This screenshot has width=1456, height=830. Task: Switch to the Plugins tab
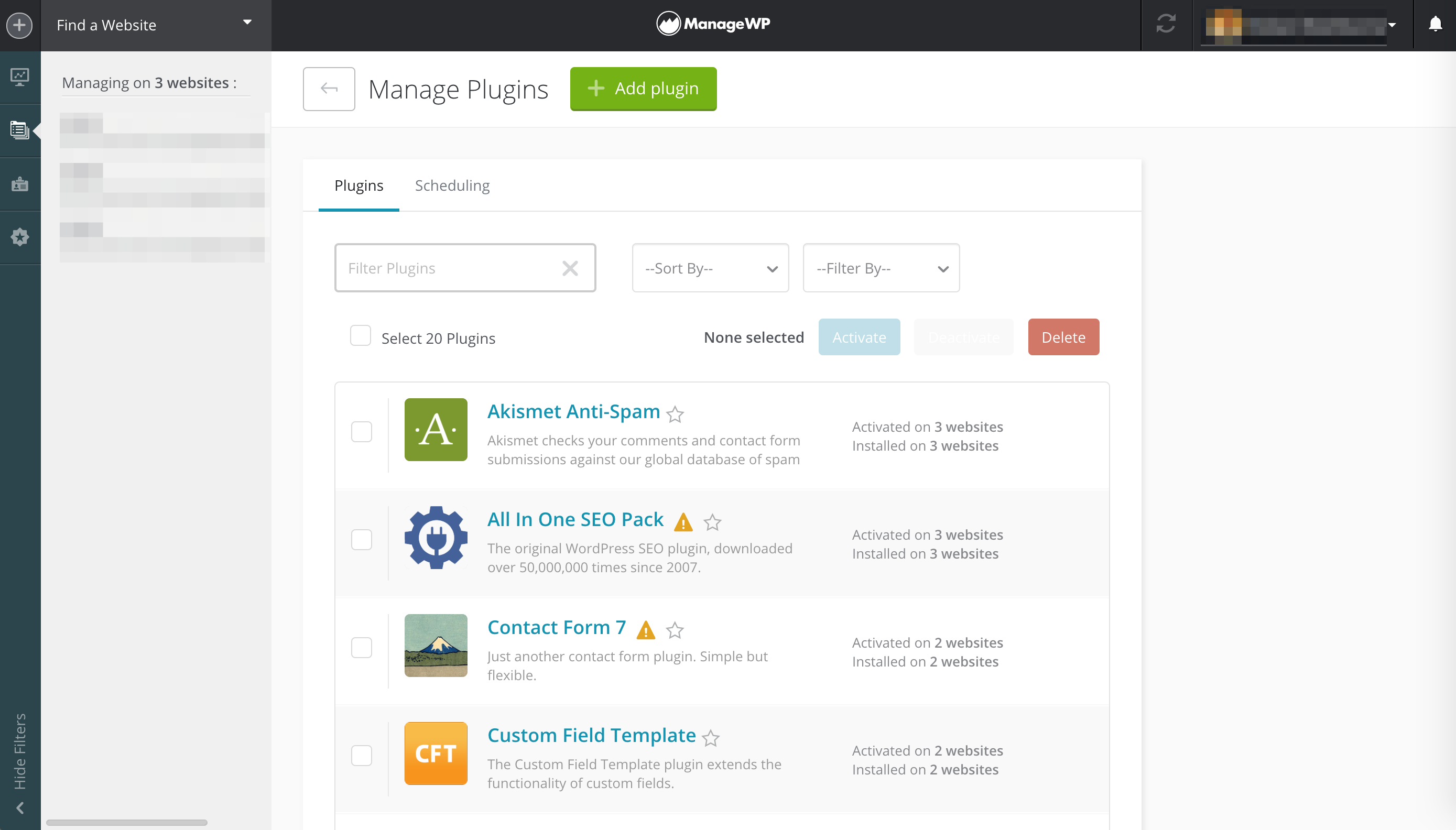358,185
